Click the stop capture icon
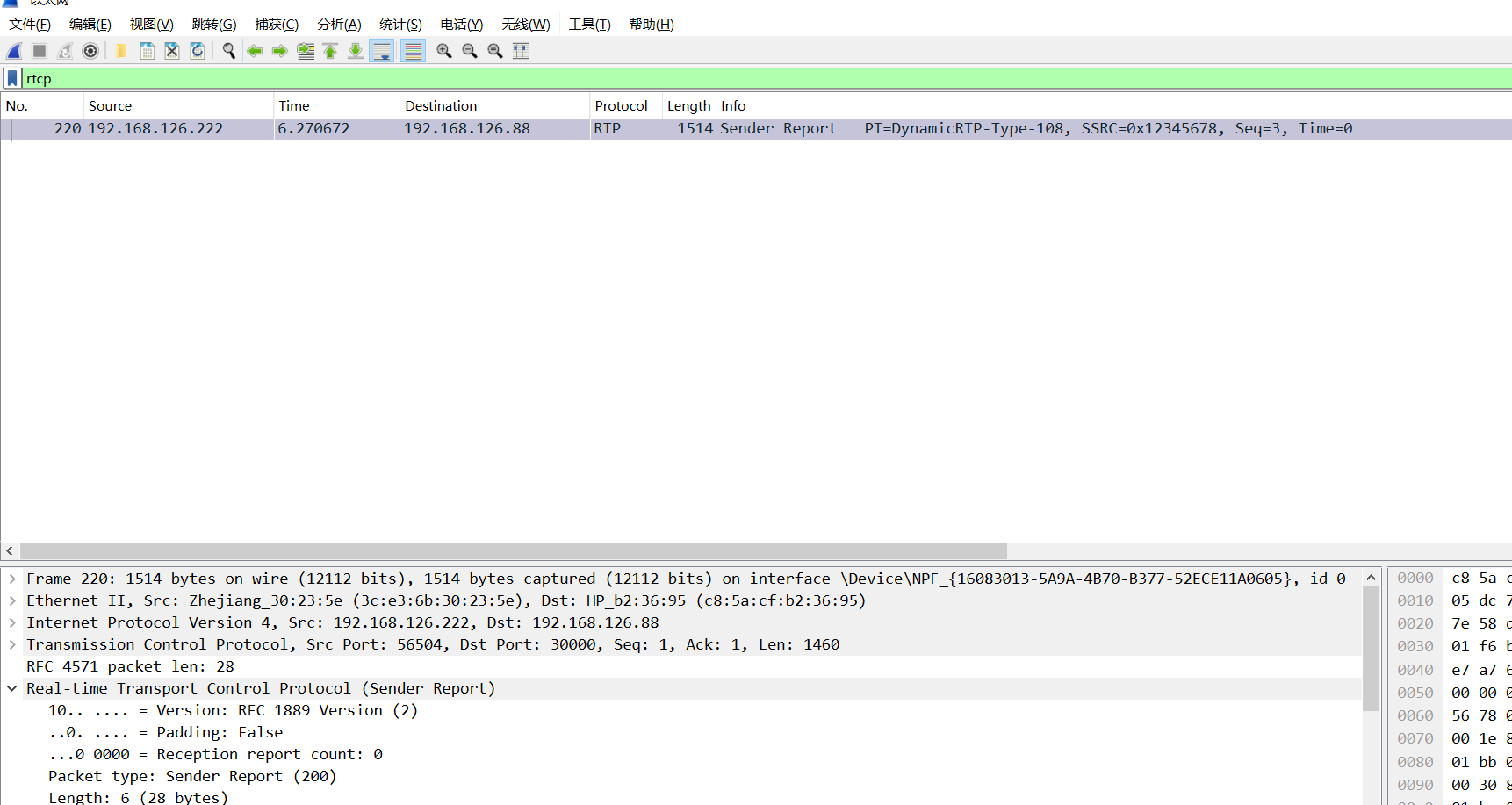This screenshot has width=1512, height=805. coord(40,50)
